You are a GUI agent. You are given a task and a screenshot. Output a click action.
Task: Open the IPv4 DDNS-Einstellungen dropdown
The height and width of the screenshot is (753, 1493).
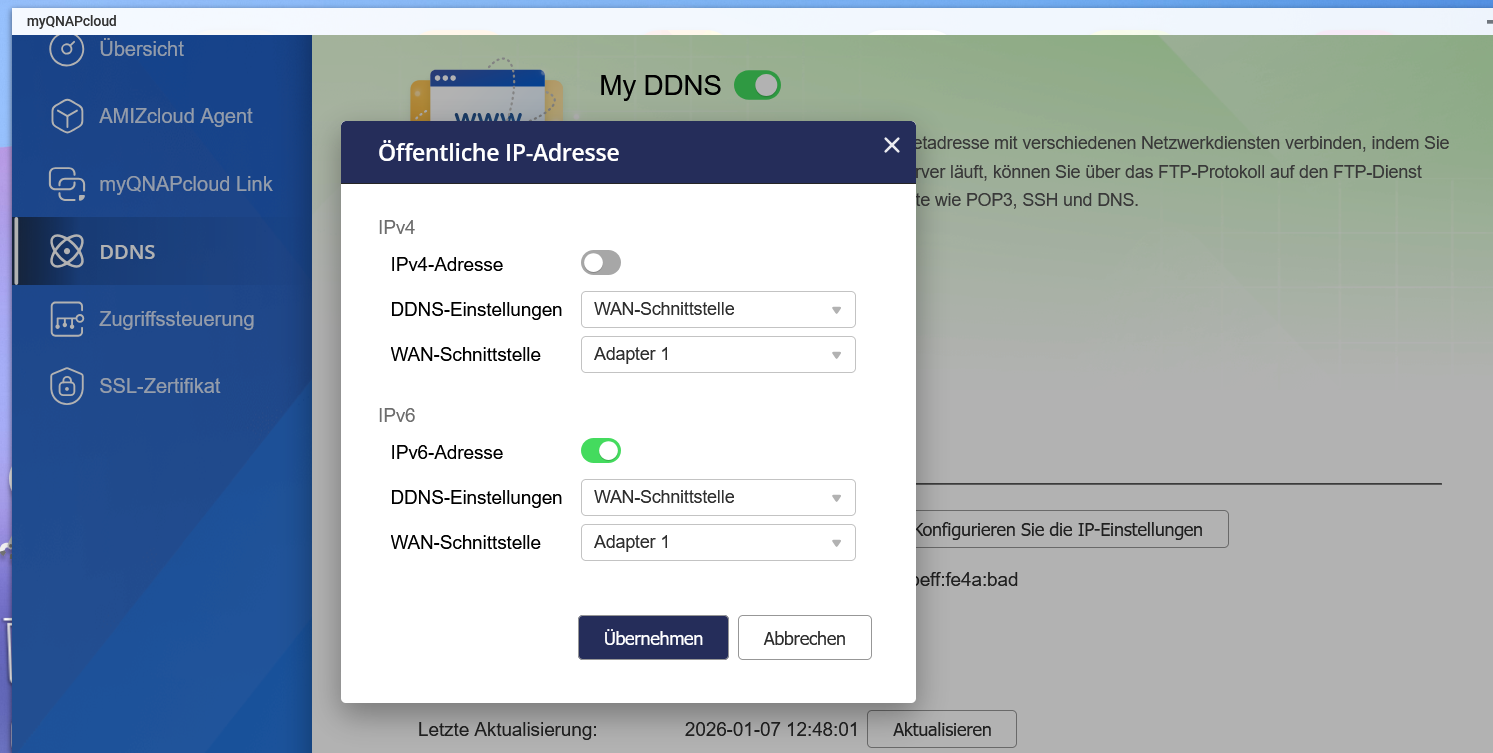(718, 310)
